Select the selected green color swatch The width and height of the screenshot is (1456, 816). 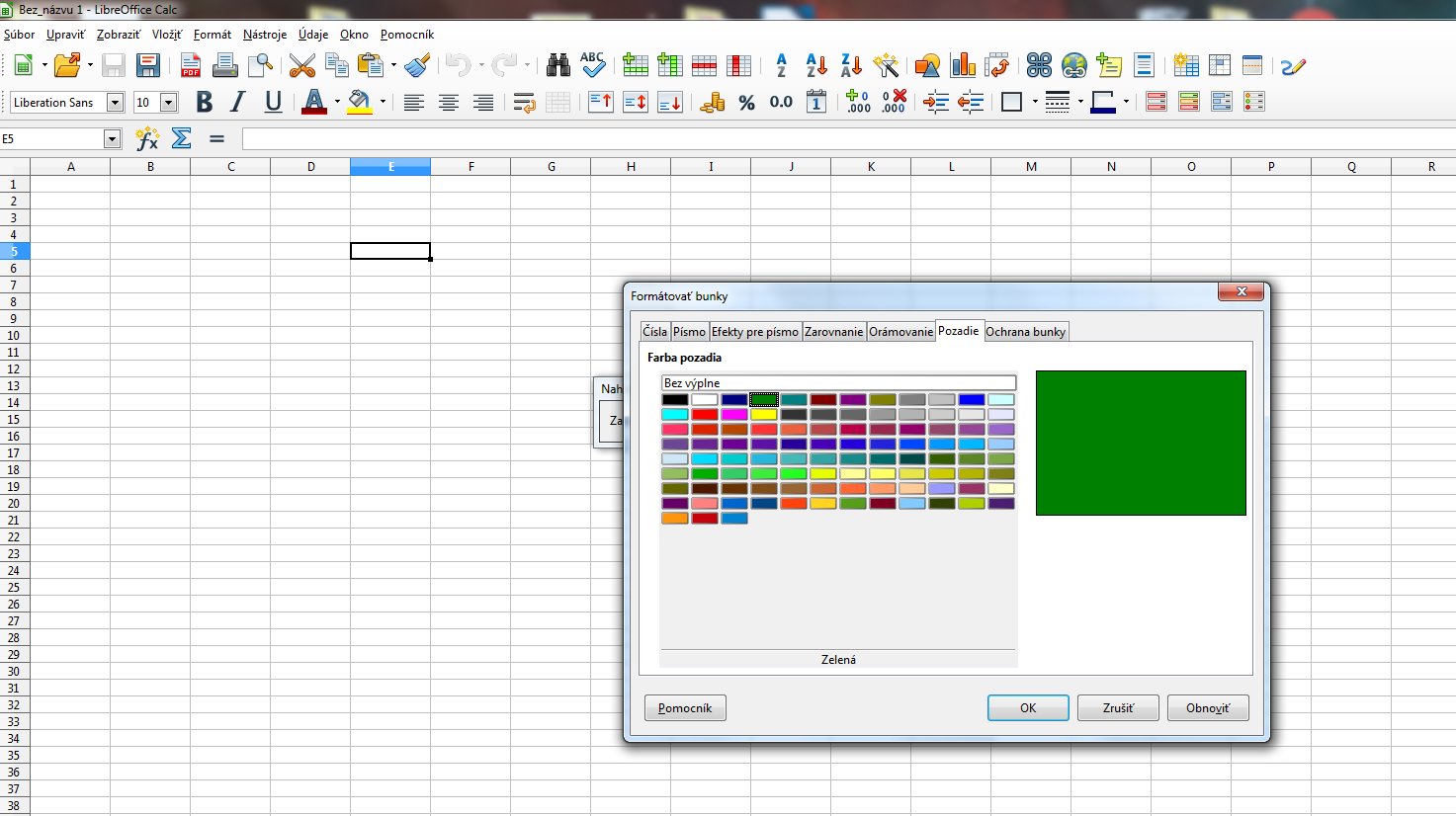764,399
